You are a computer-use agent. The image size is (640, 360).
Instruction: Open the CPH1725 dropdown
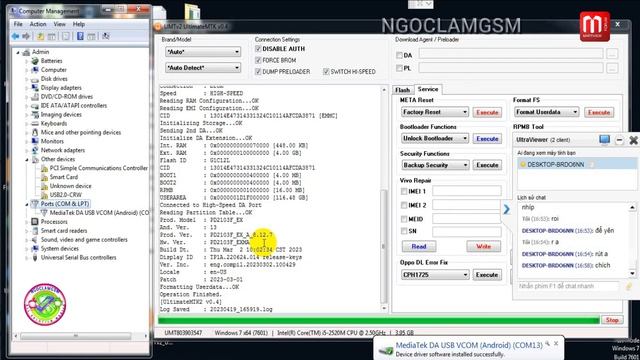(x=435, y=275)
